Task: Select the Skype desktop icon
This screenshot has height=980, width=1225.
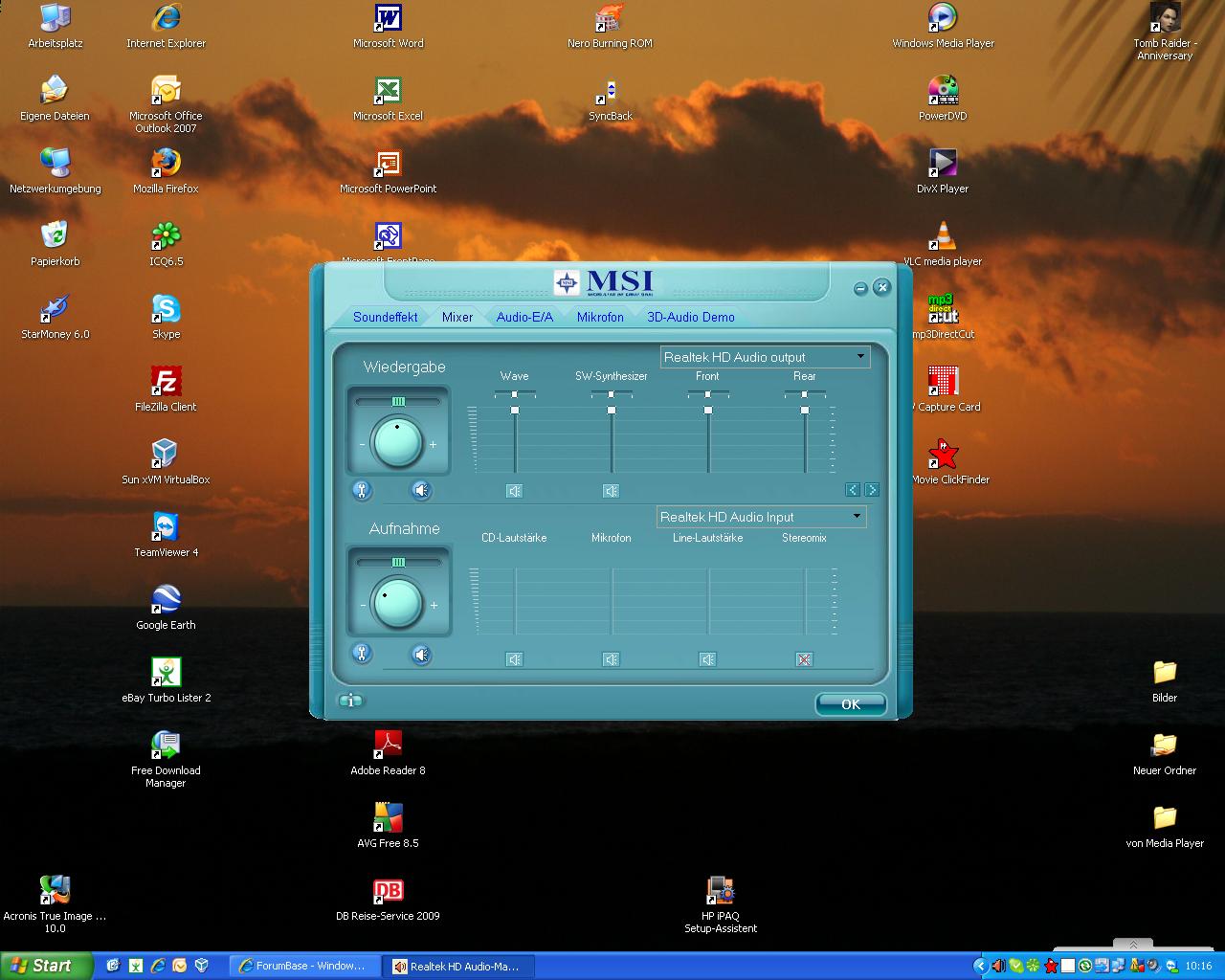Action: [x=166, y=318]
